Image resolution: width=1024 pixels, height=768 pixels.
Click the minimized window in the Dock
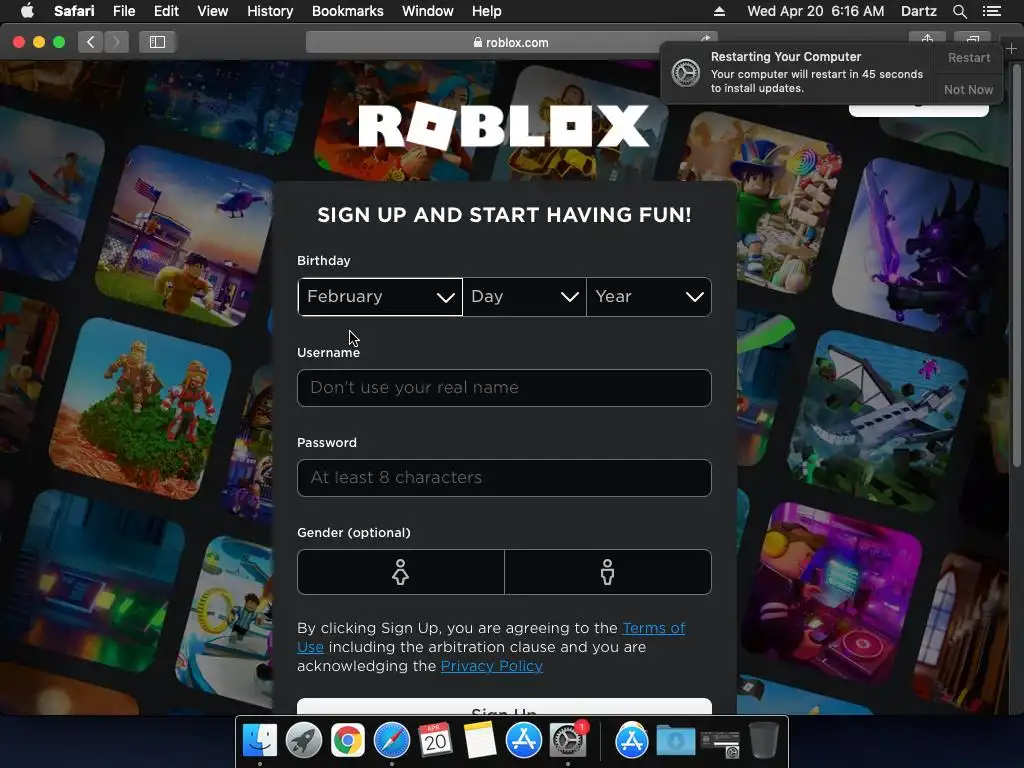point(720,743)
